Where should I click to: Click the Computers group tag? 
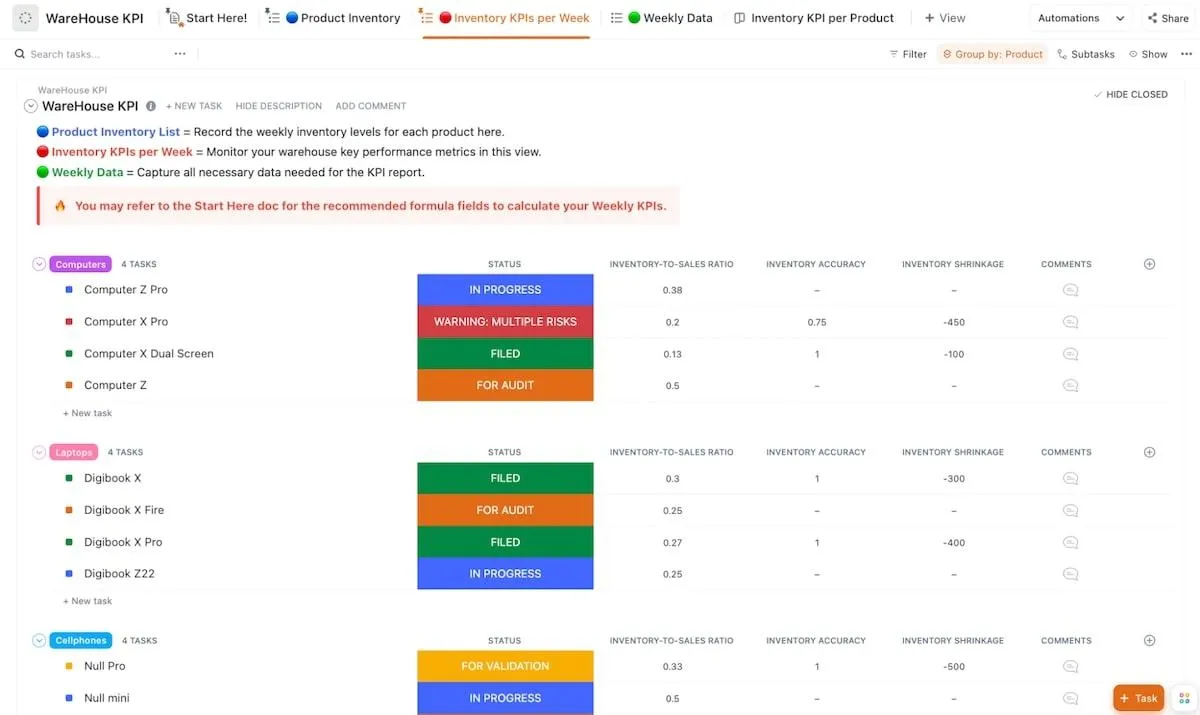click(80, 264)
